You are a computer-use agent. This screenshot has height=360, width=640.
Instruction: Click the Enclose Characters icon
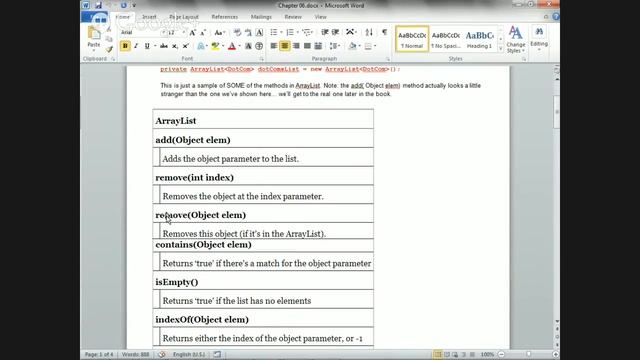(x=259, y=46)
